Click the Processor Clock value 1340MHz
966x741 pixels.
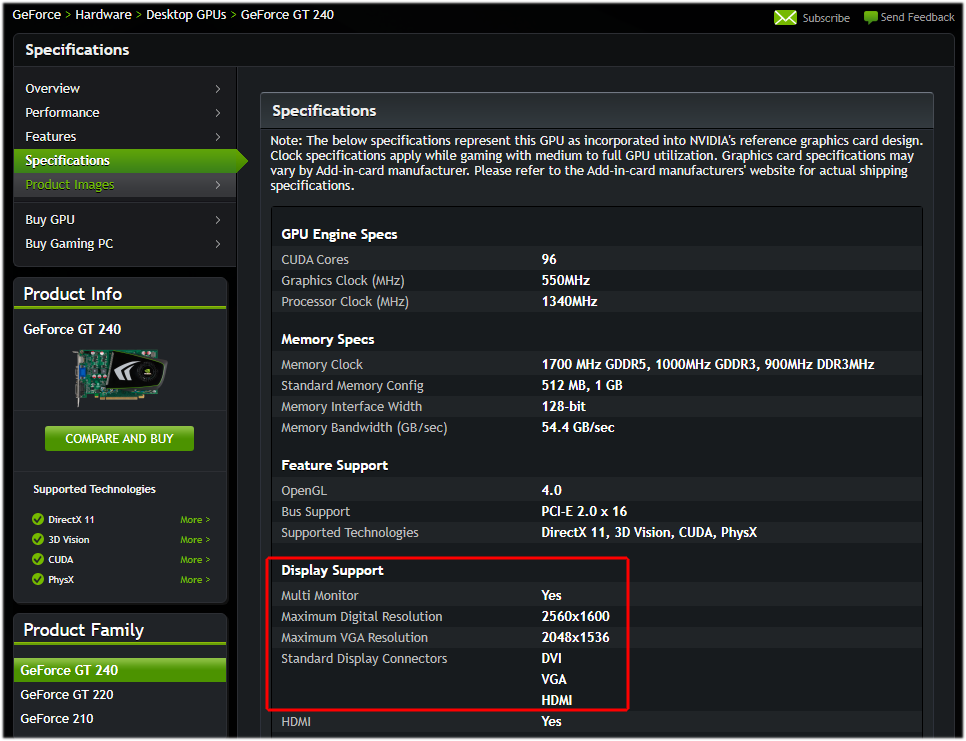click(x=569, y=301)
